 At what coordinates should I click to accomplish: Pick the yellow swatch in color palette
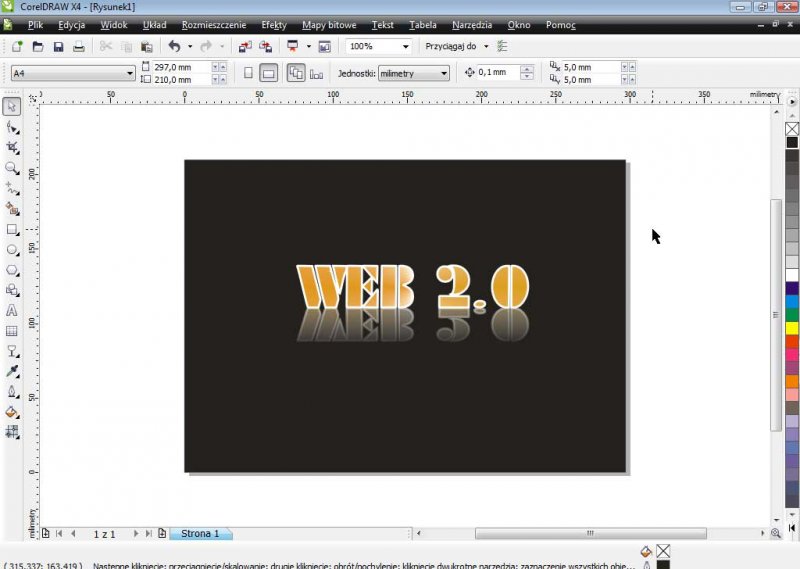(x=792, y=327)
